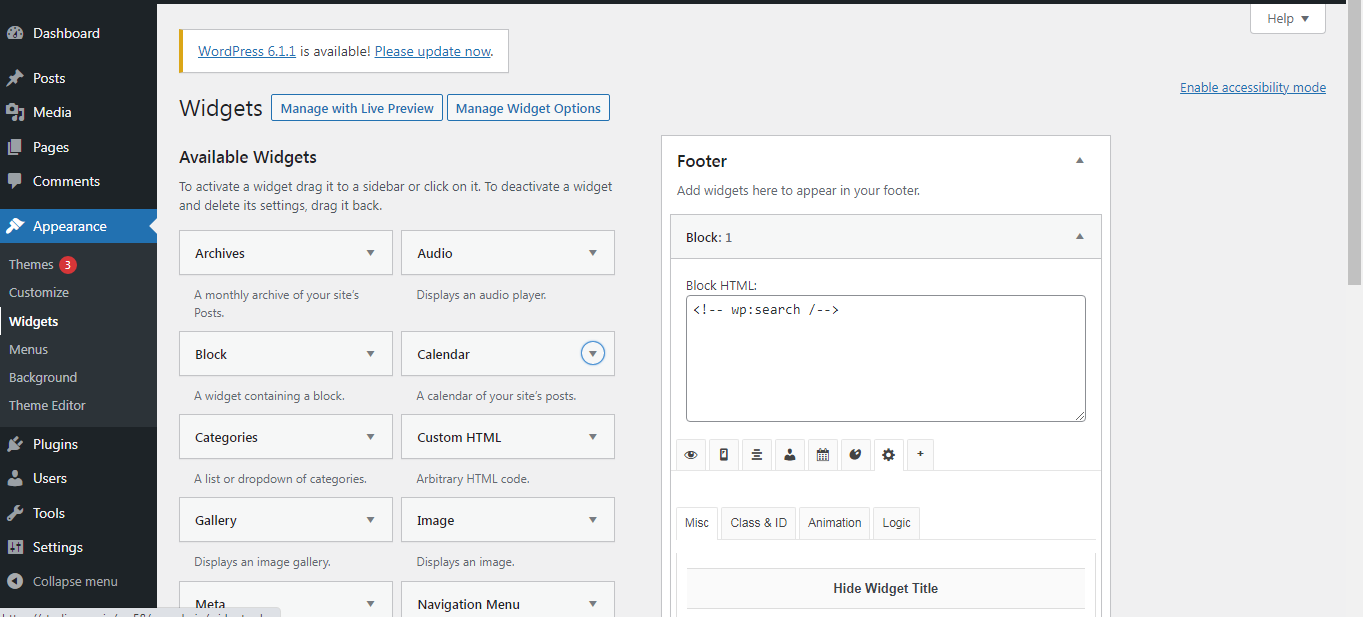Image resolution: width=1363 pixels, height=617 pixels.
Task: Click inside the Block HTML textarea
Action: (886, 358)
